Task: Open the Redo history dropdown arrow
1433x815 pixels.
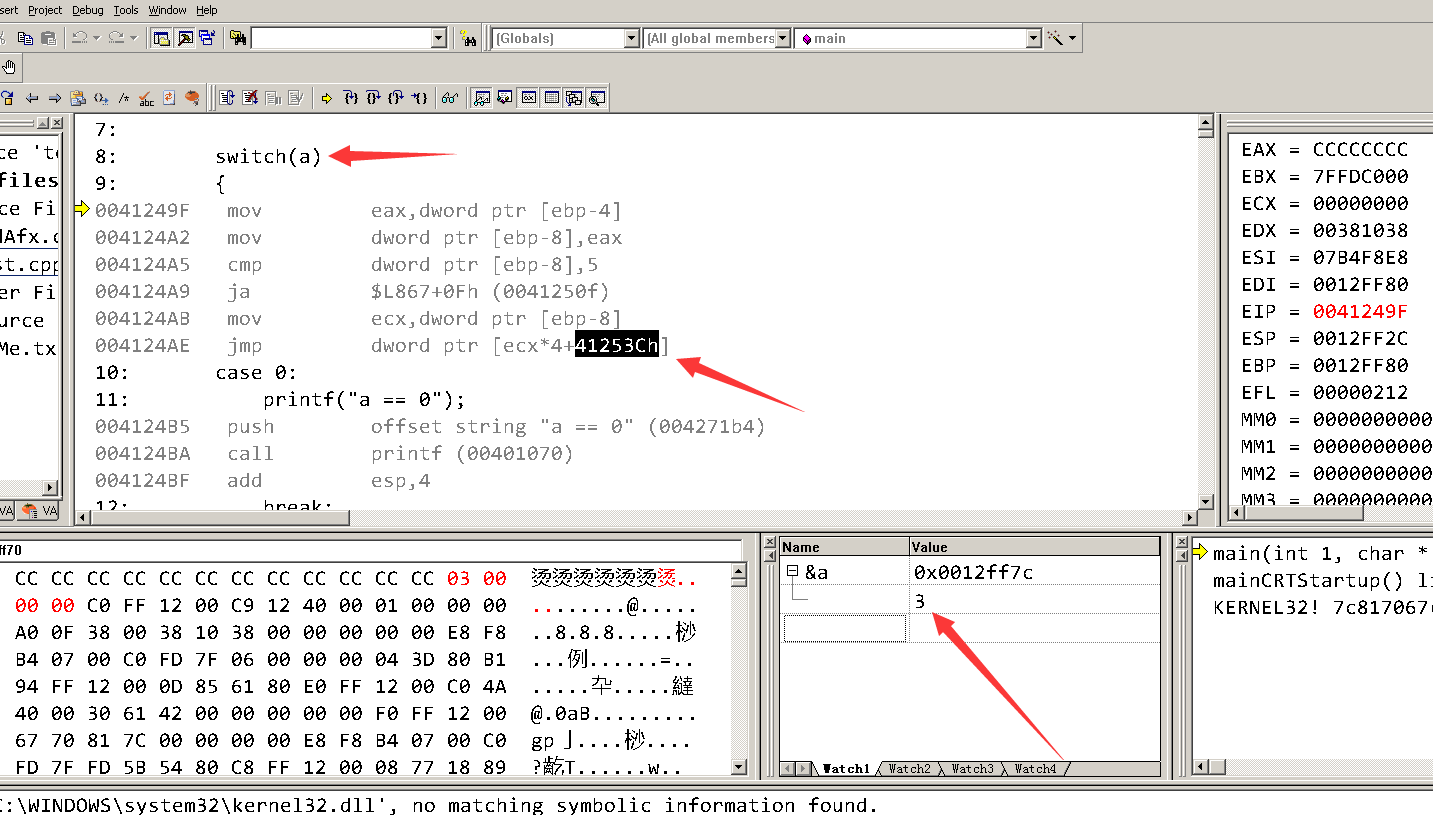Action: coord(133,38)
